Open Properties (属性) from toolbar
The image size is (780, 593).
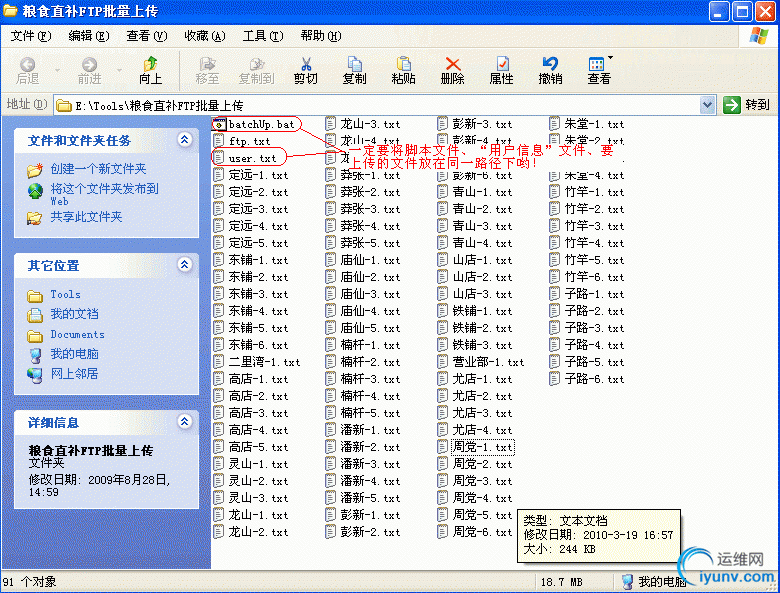pyautogui.click(x=501, y=70)
